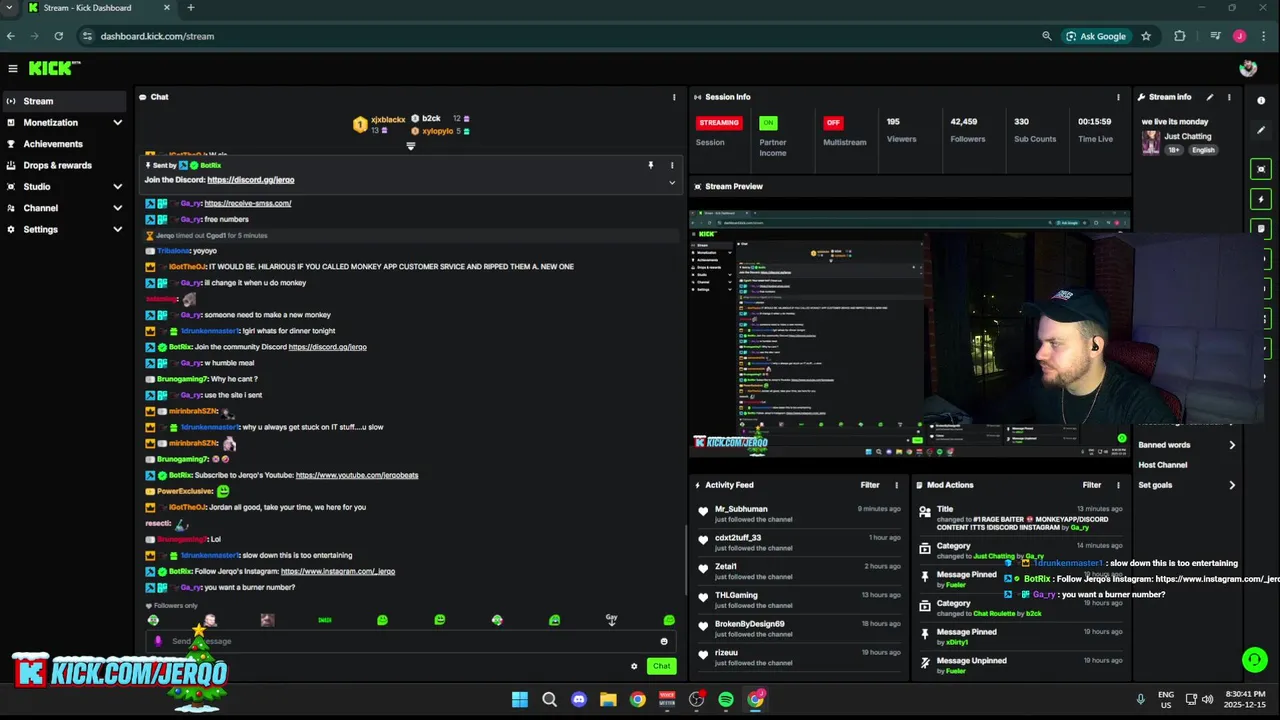
Task: Click the green clip capture quick action
Action: click(1261, 169)
